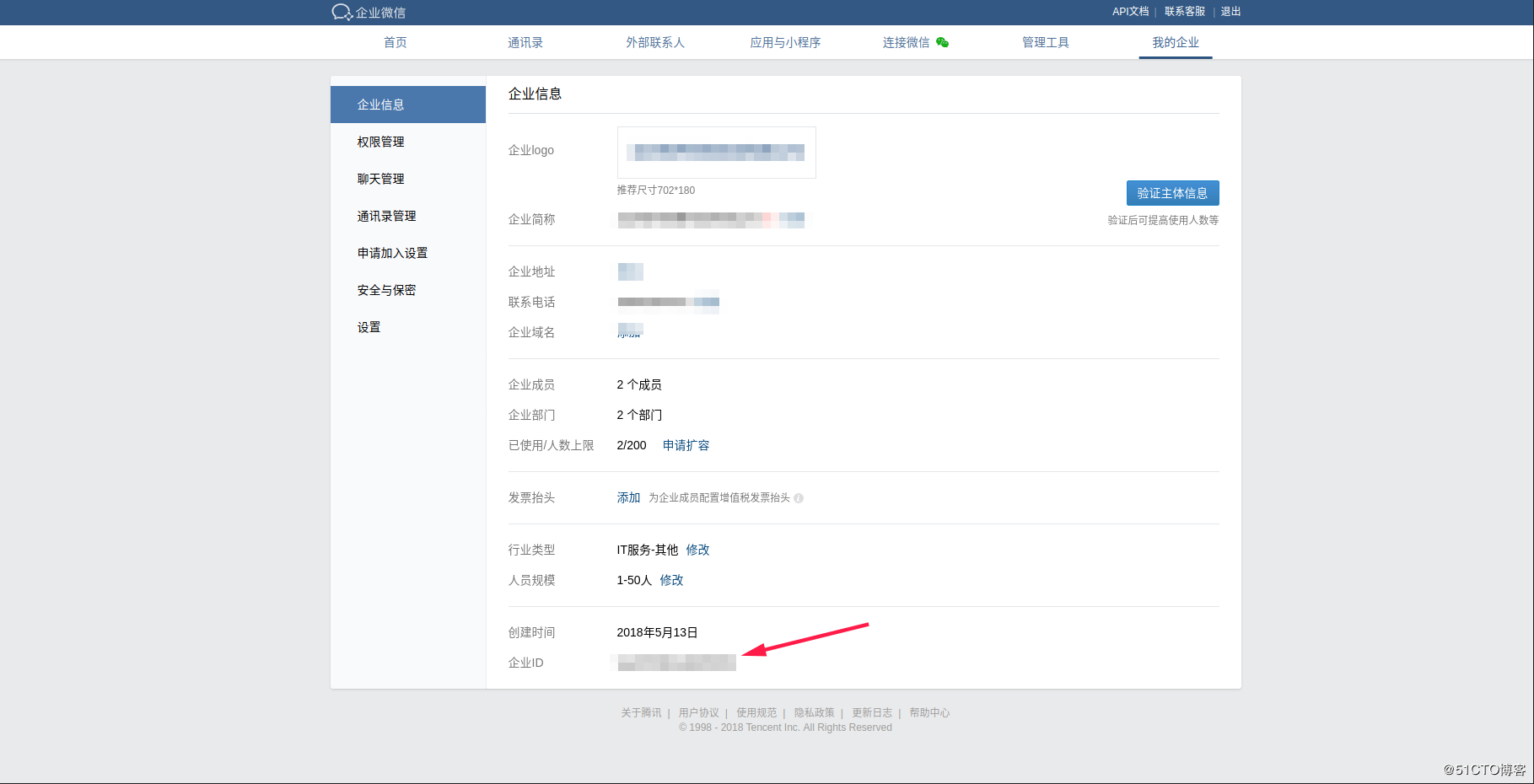This screenshot has height=784, width=1534.
Task: Click the 企业logo image thumbnail
Action: [717, 153]
